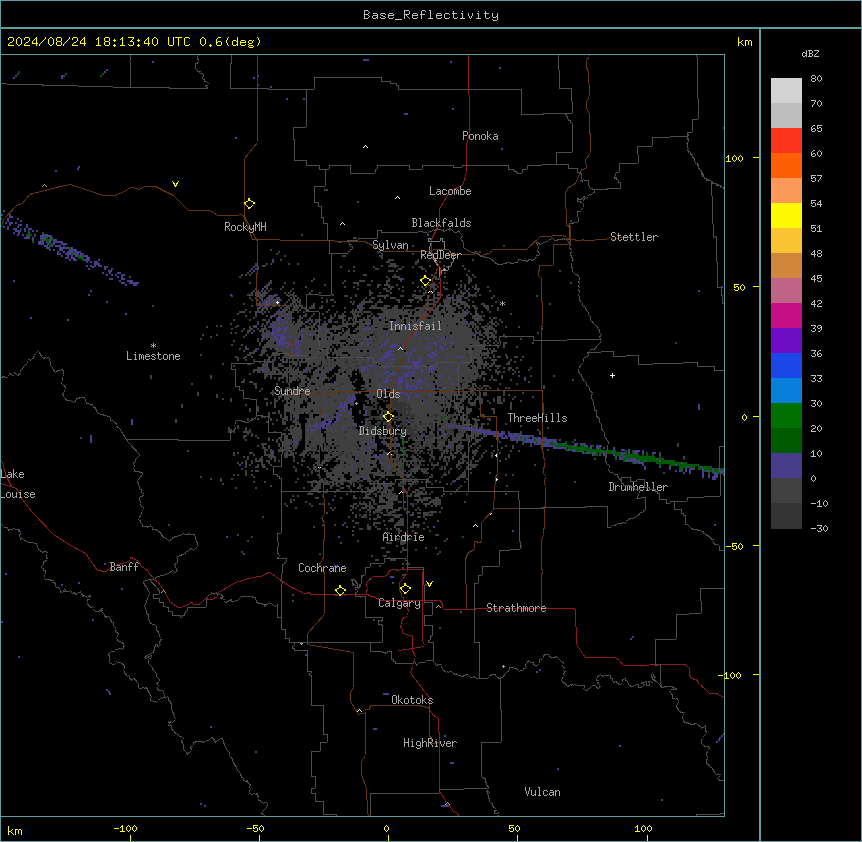
Task: Pick the tan 45-48 dBZ legend color
Action: (x=786, y=265)
